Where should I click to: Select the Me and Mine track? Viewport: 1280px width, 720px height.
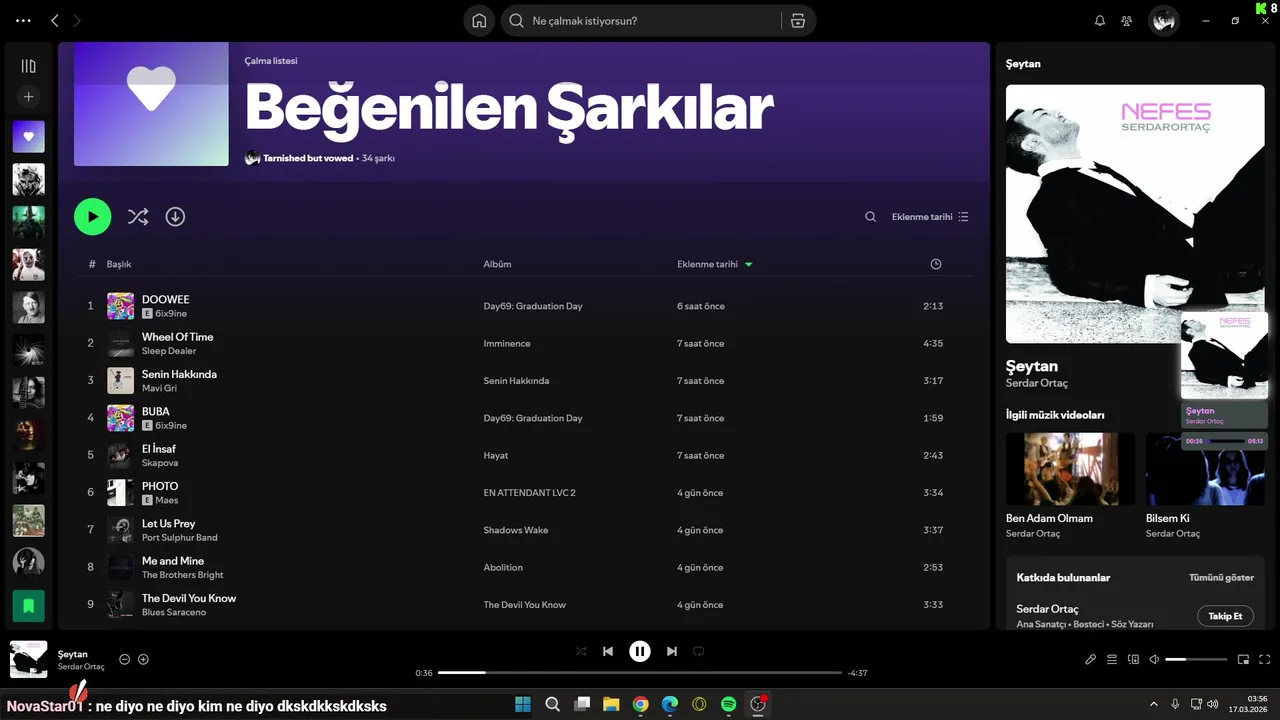pos(514,567)
